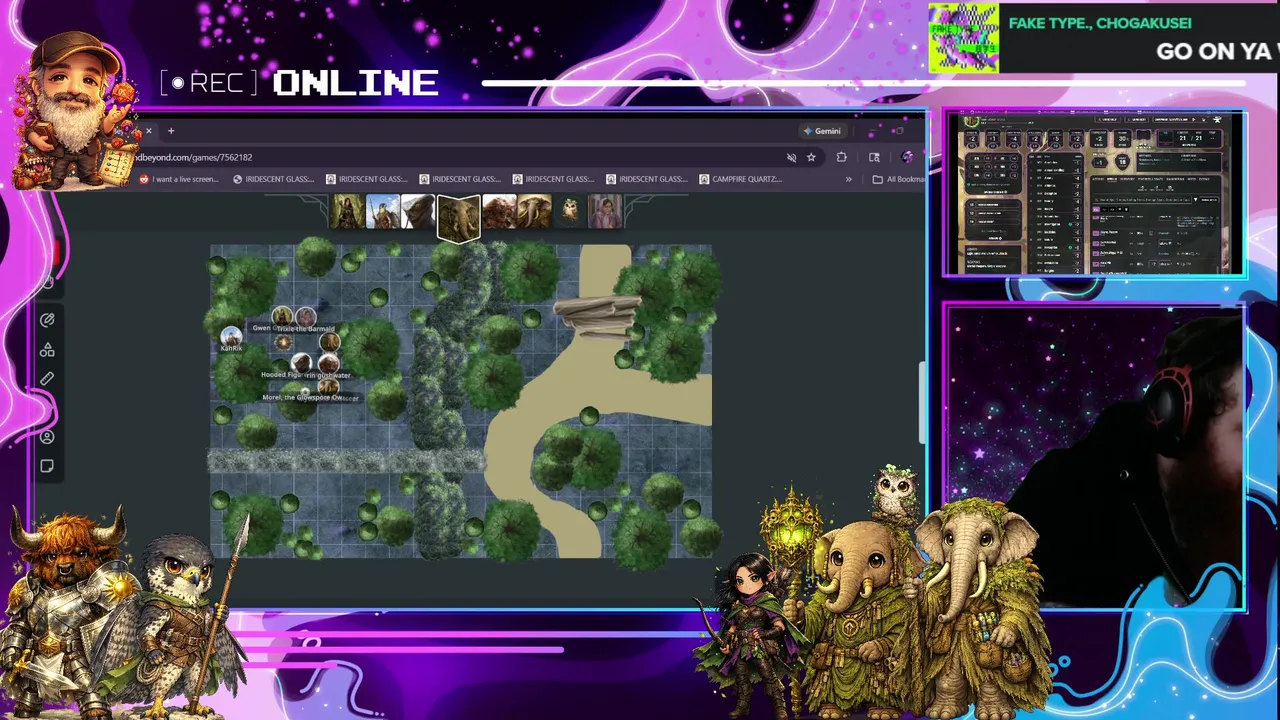Screen dimensions: 1280x720
Task: Open a new browser tab
Action: tap(171, 131)
